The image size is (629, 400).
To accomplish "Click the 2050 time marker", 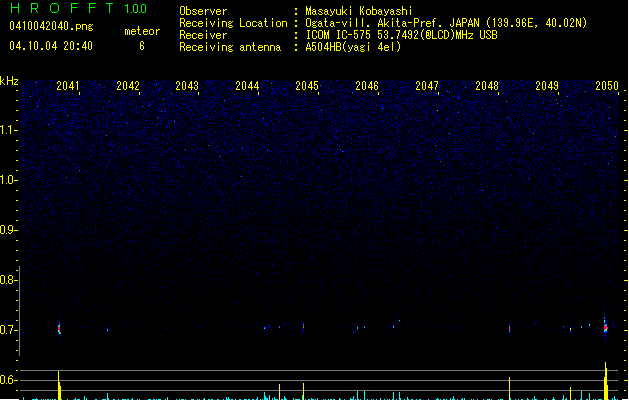I will [607, 86].
